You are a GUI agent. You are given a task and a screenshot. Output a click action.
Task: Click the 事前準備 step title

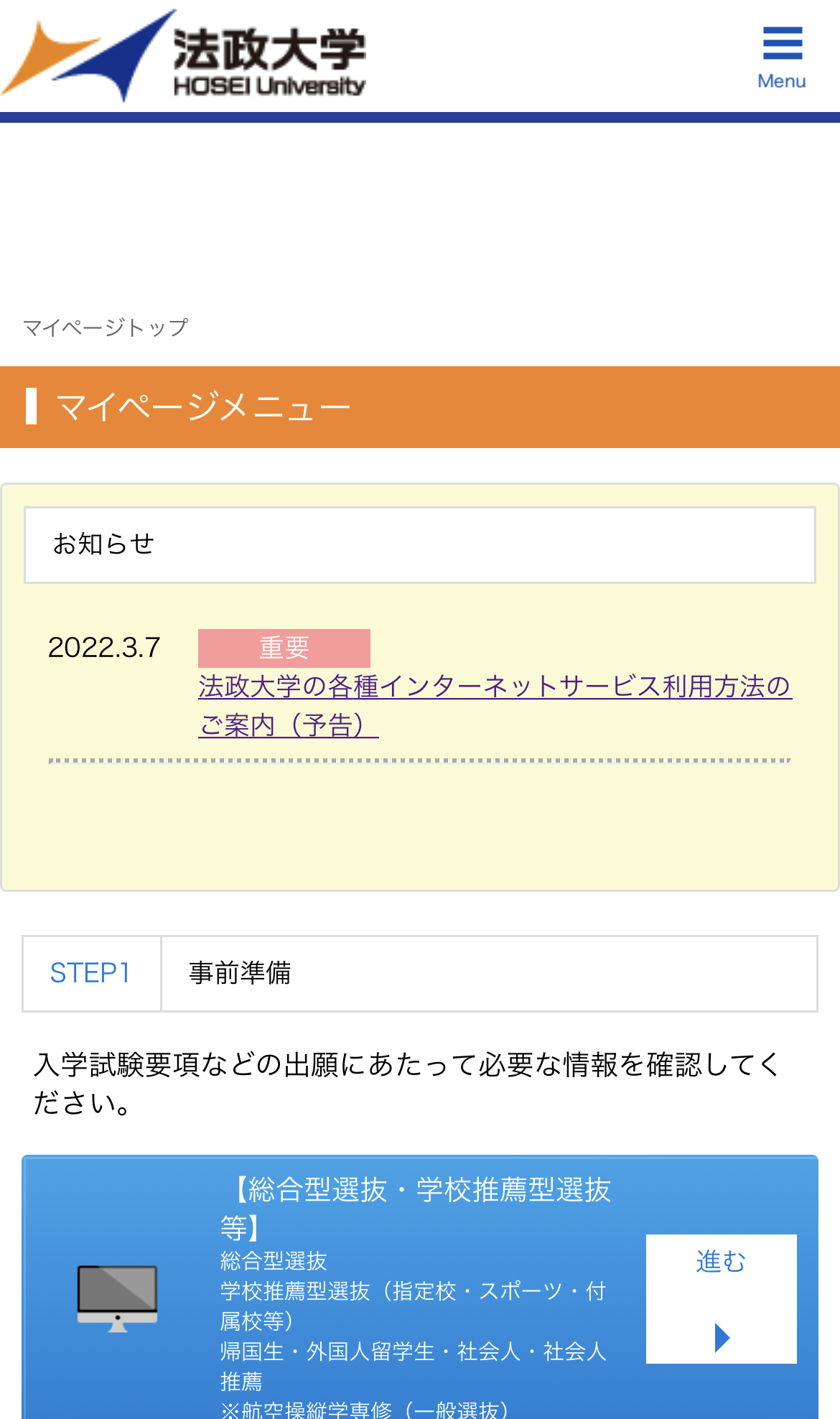(240, 973)
